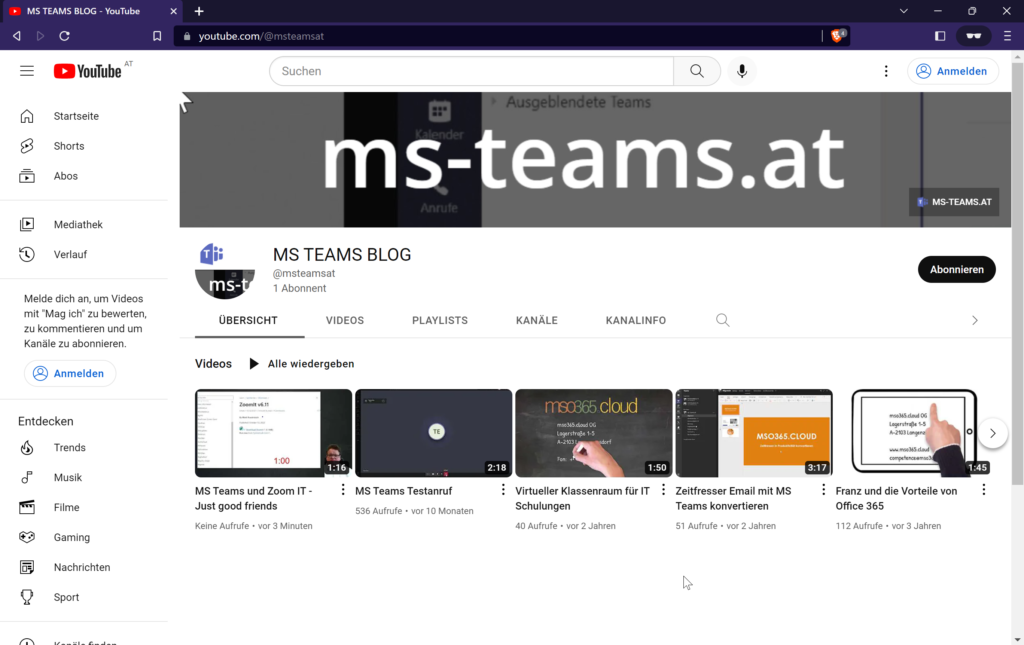Open the MS-TEAMS.AT banner link

click(954, 202)
